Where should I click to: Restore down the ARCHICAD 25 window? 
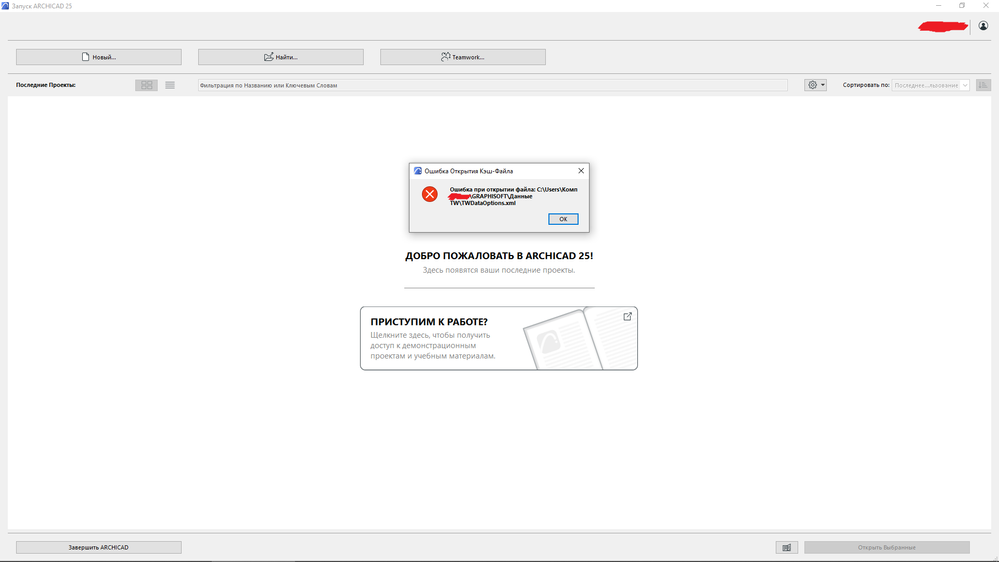point(962,6)
